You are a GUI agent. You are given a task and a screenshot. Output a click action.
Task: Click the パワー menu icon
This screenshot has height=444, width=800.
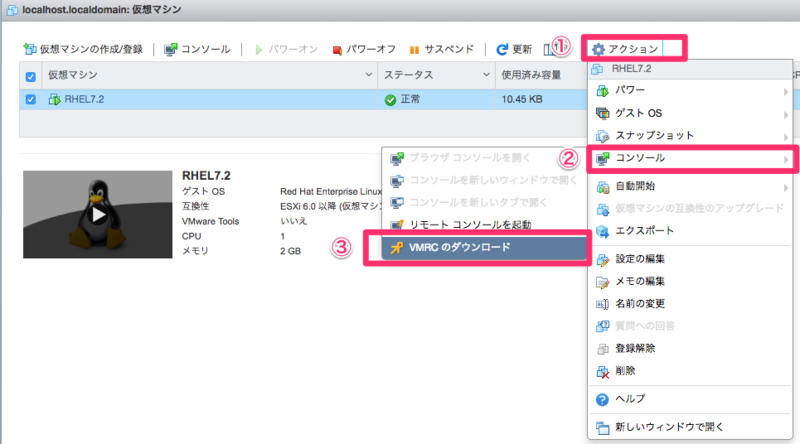(602, 91)
